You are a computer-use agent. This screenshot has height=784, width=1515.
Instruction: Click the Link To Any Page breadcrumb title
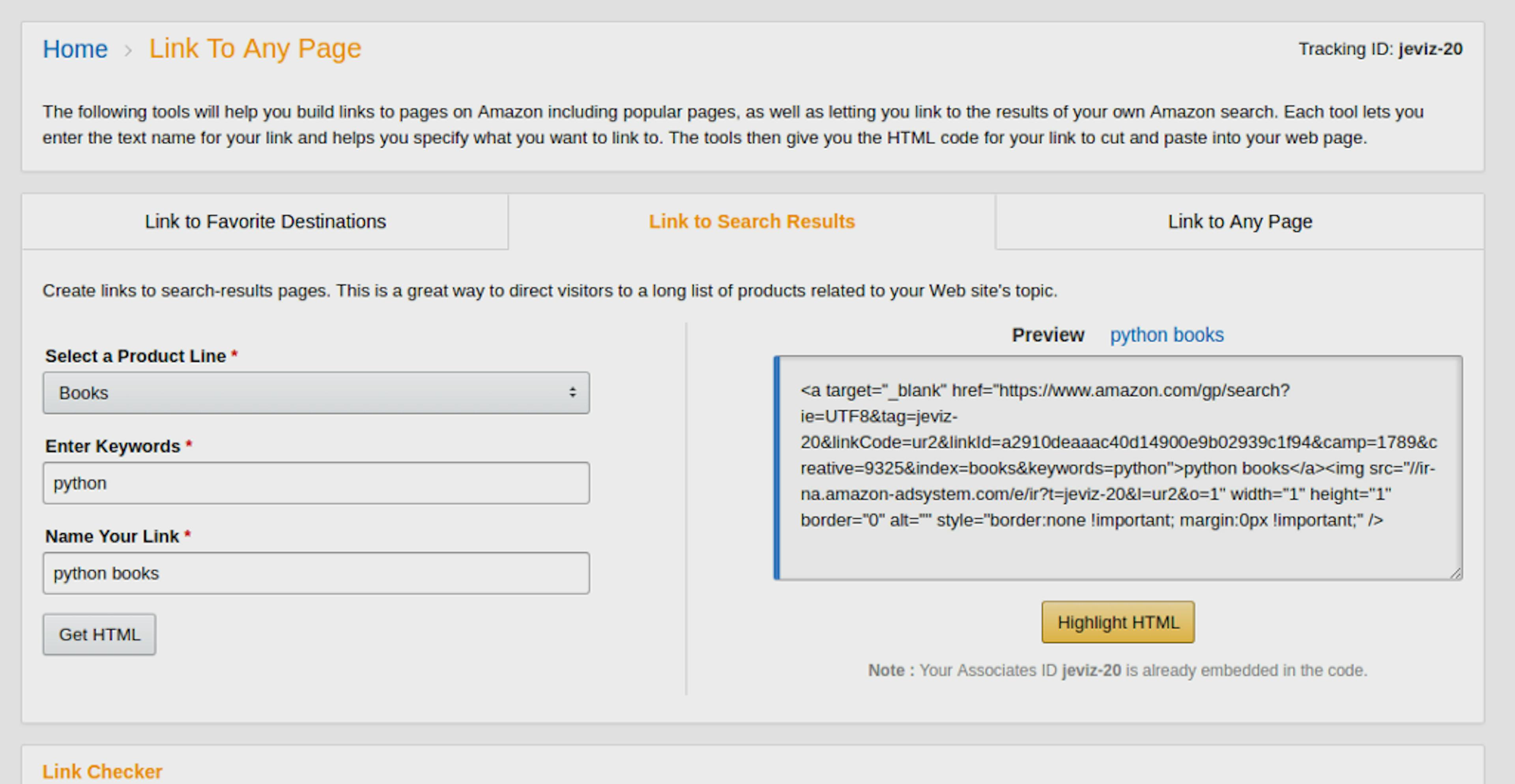coord(254,49)
